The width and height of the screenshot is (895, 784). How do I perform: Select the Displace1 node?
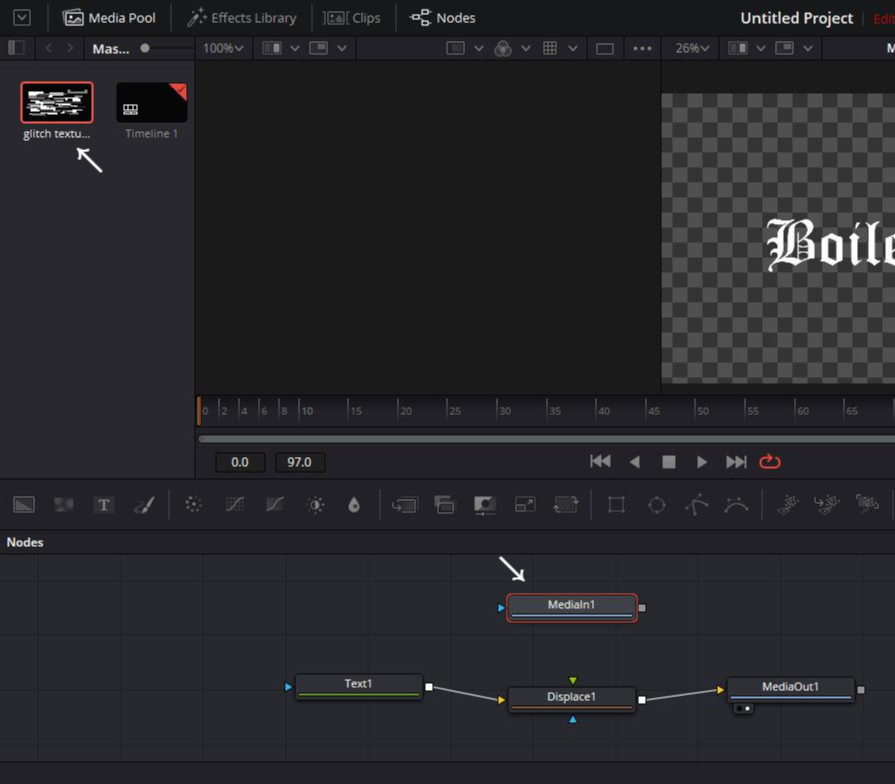pos(571,700)
